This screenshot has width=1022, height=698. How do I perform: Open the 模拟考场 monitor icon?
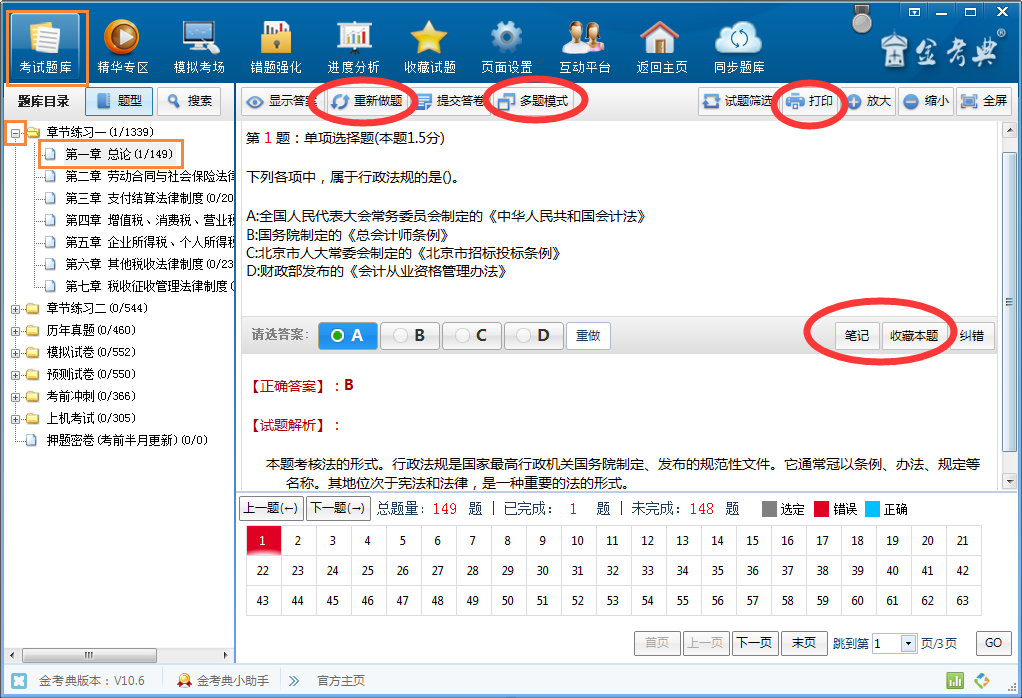pyautogui.click(x=199, y=38)
